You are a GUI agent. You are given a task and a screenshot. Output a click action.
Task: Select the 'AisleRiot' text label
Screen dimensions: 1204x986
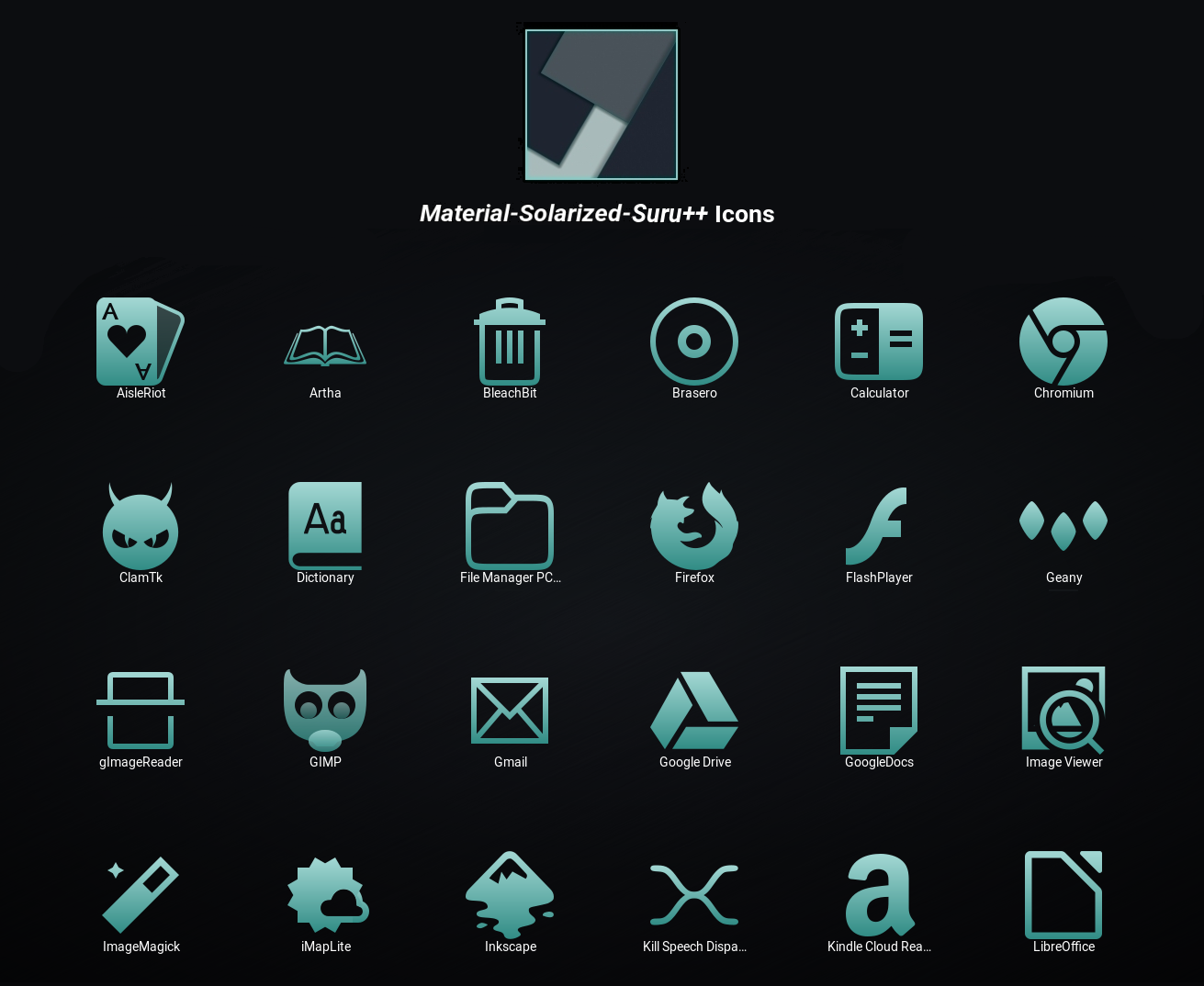[141, 393]
